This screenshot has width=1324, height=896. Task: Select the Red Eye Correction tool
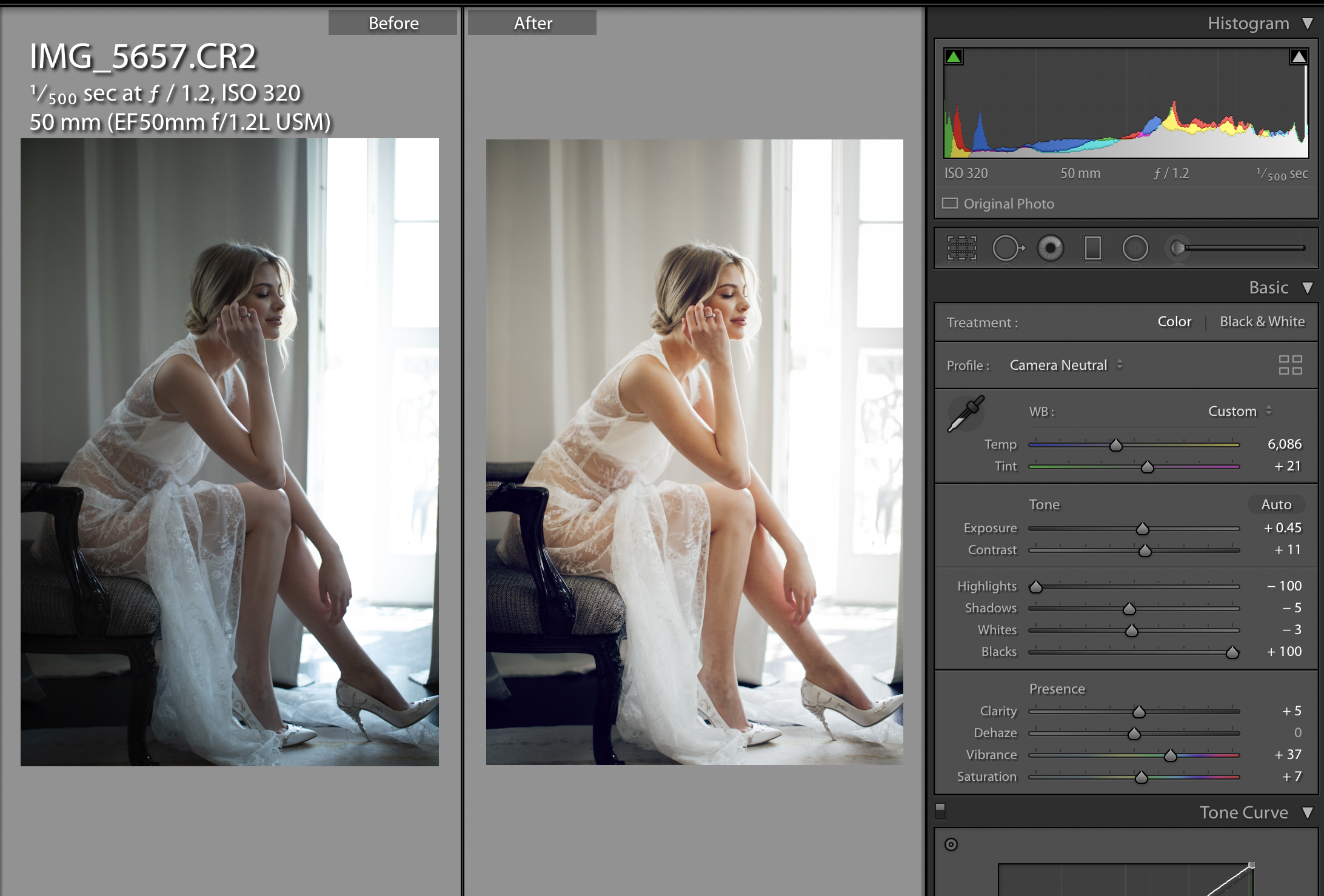(x=1051, y=248)
